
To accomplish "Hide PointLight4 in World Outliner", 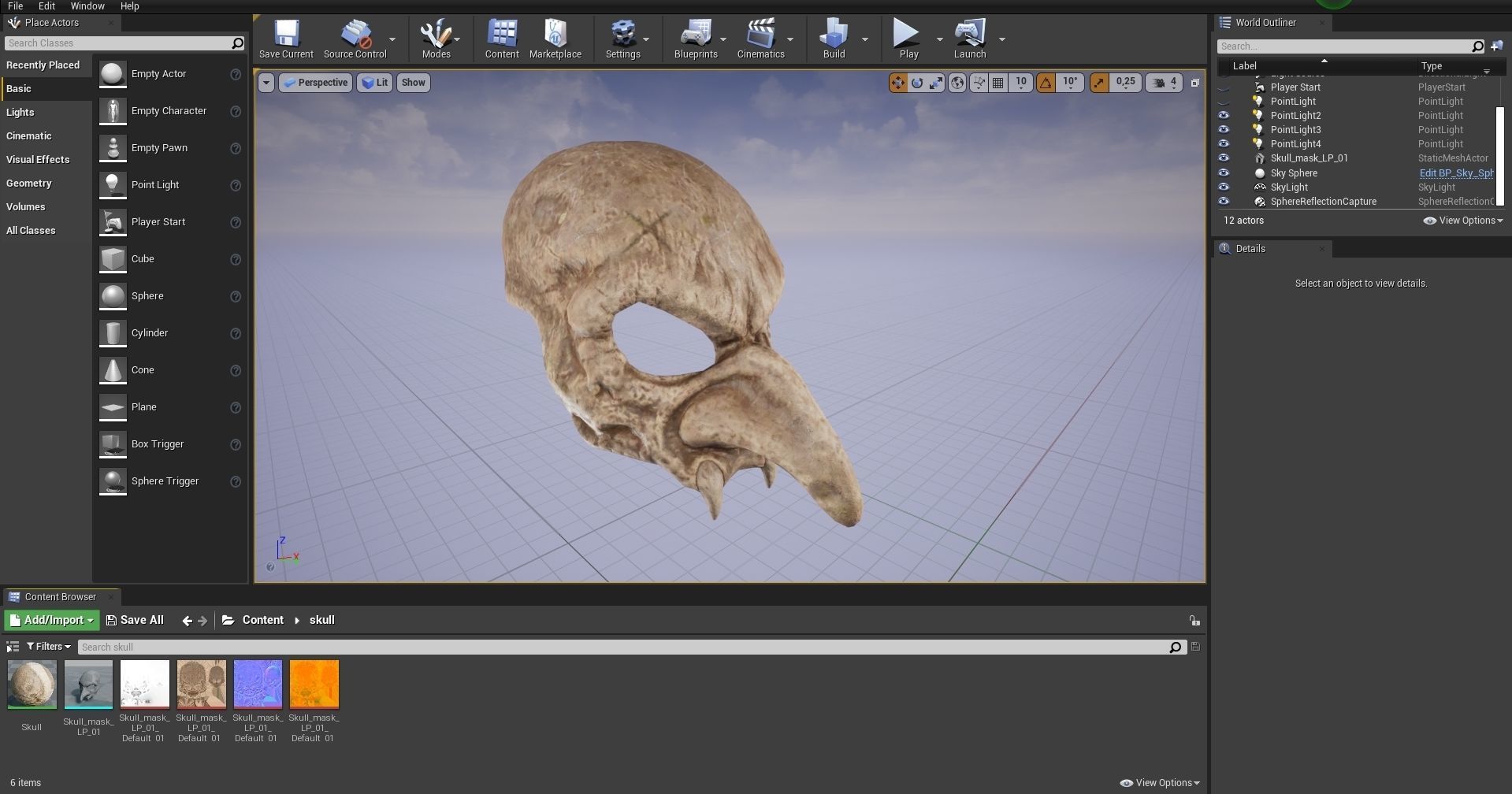I will (x=1224, y=144).
